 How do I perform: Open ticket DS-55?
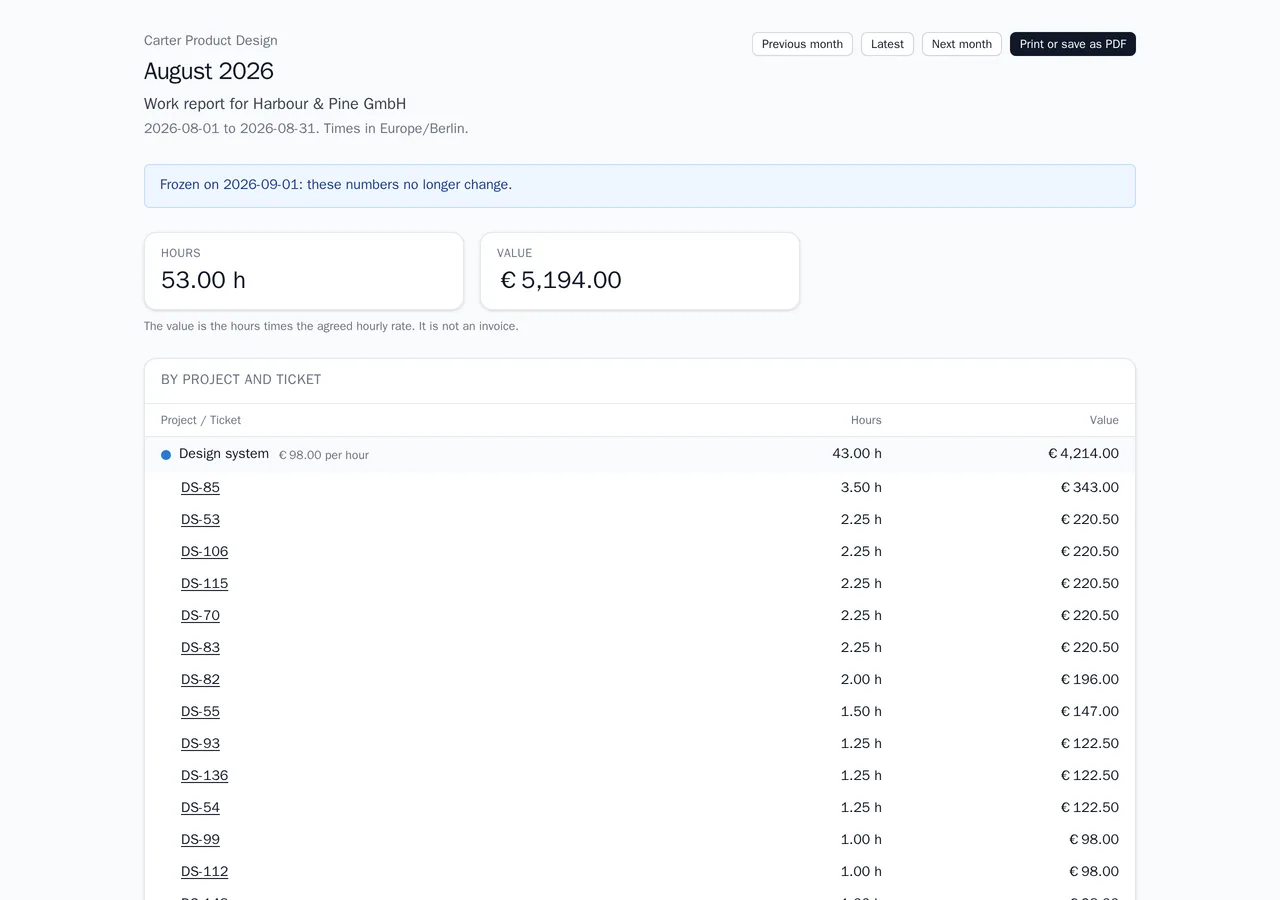click(x=200, y=712)
